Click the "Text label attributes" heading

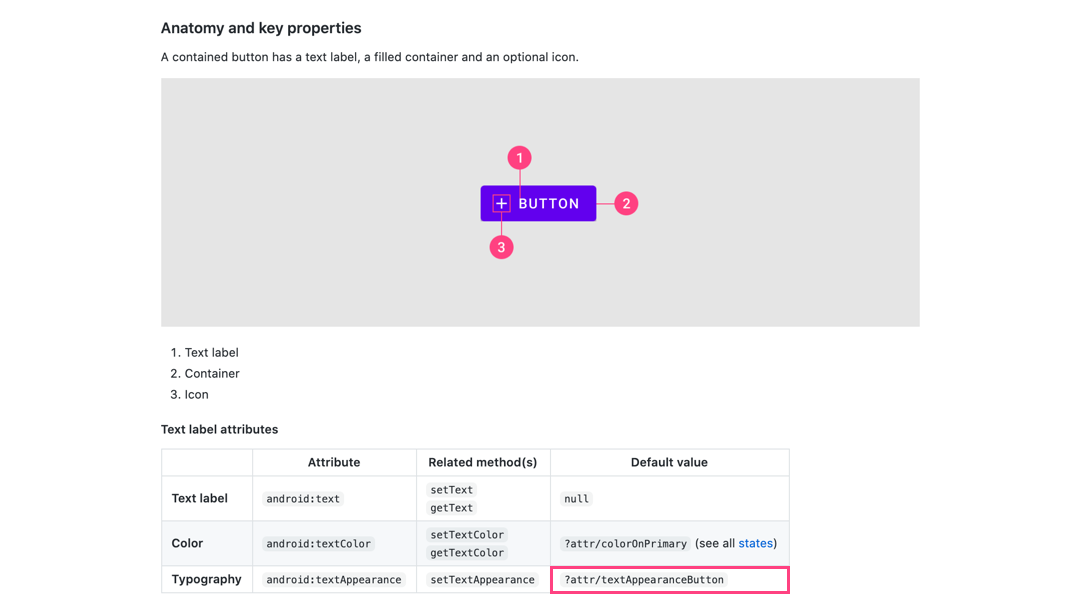click(220, 429)
